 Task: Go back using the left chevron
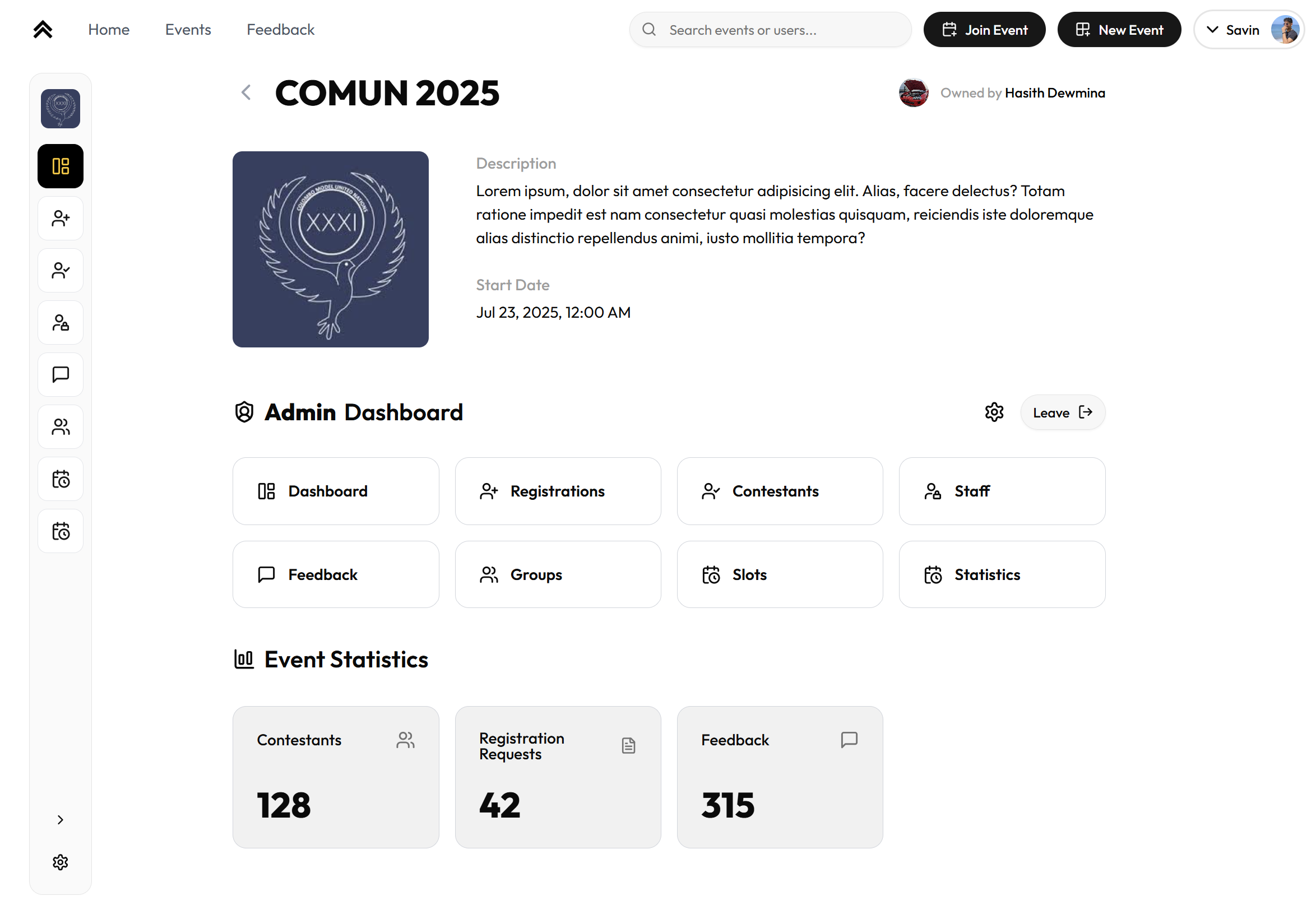(x=246, y=92)
